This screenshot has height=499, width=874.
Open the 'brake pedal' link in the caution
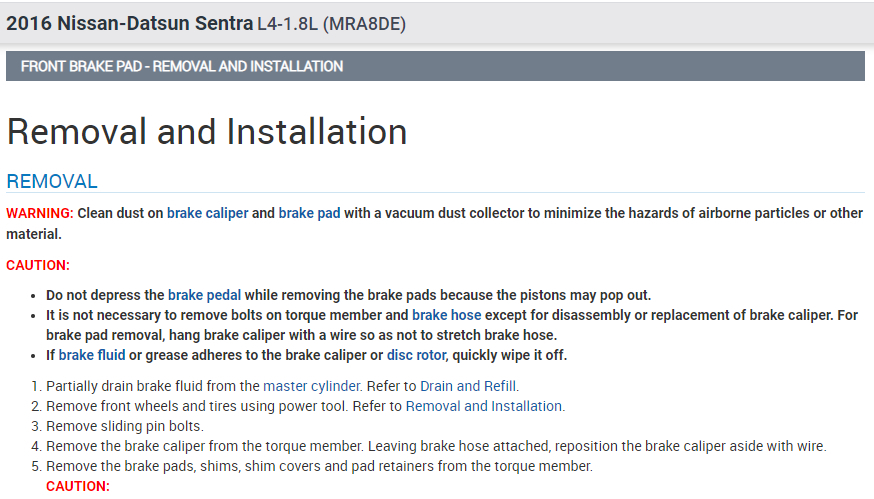pos(204,295)
